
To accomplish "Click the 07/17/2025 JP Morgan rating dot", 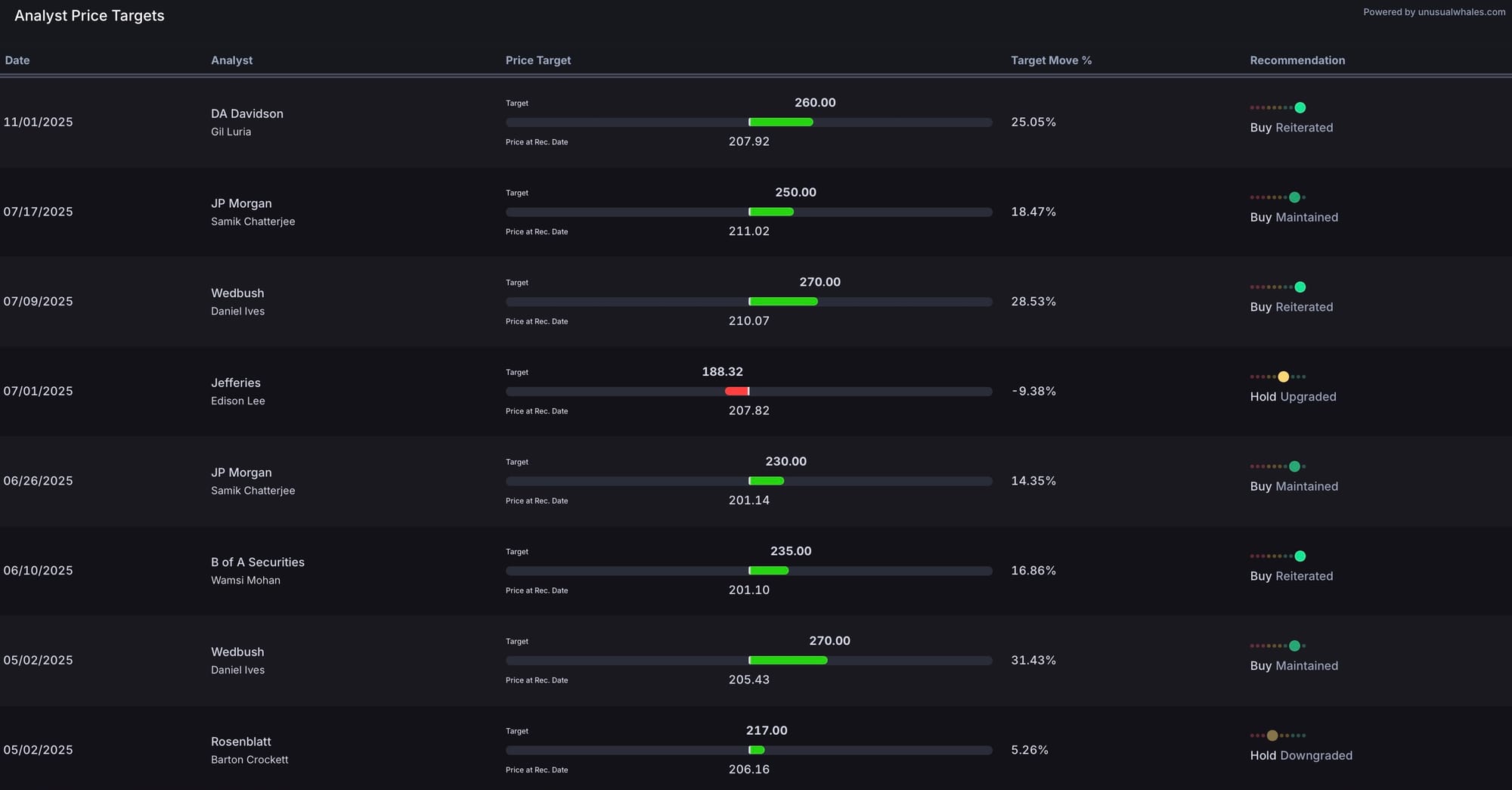I will (1294, 197).
